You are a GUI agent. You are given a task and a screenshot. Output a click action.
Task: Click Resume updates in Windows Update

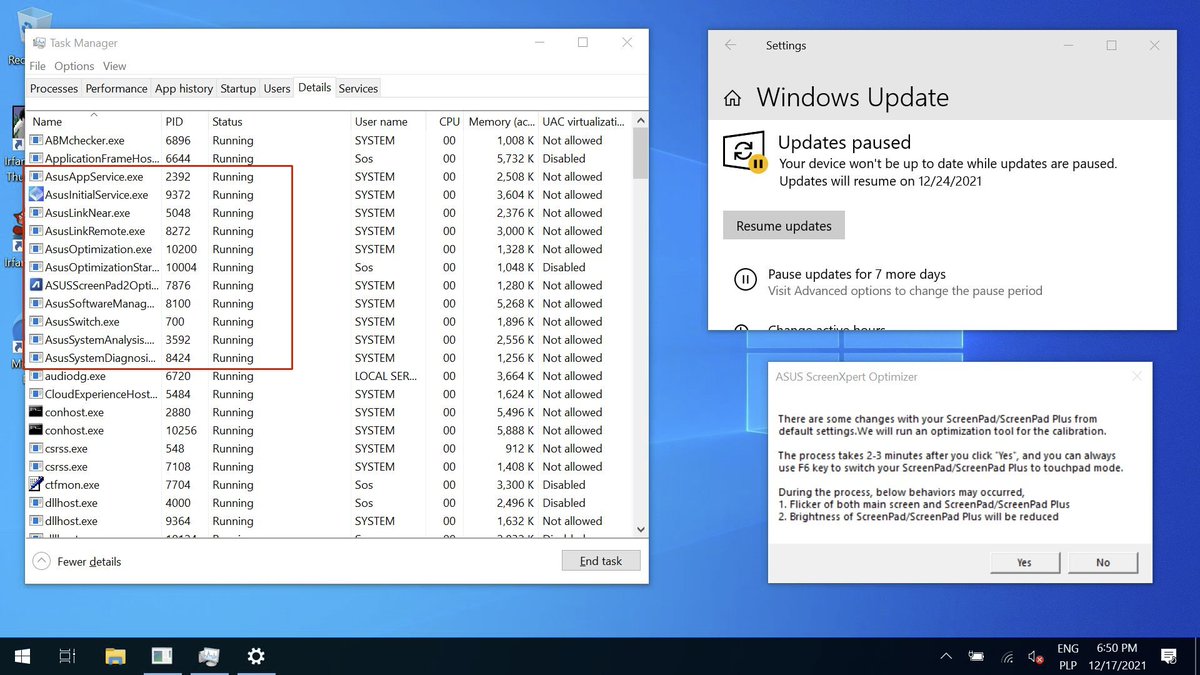(x=784, y=226)
